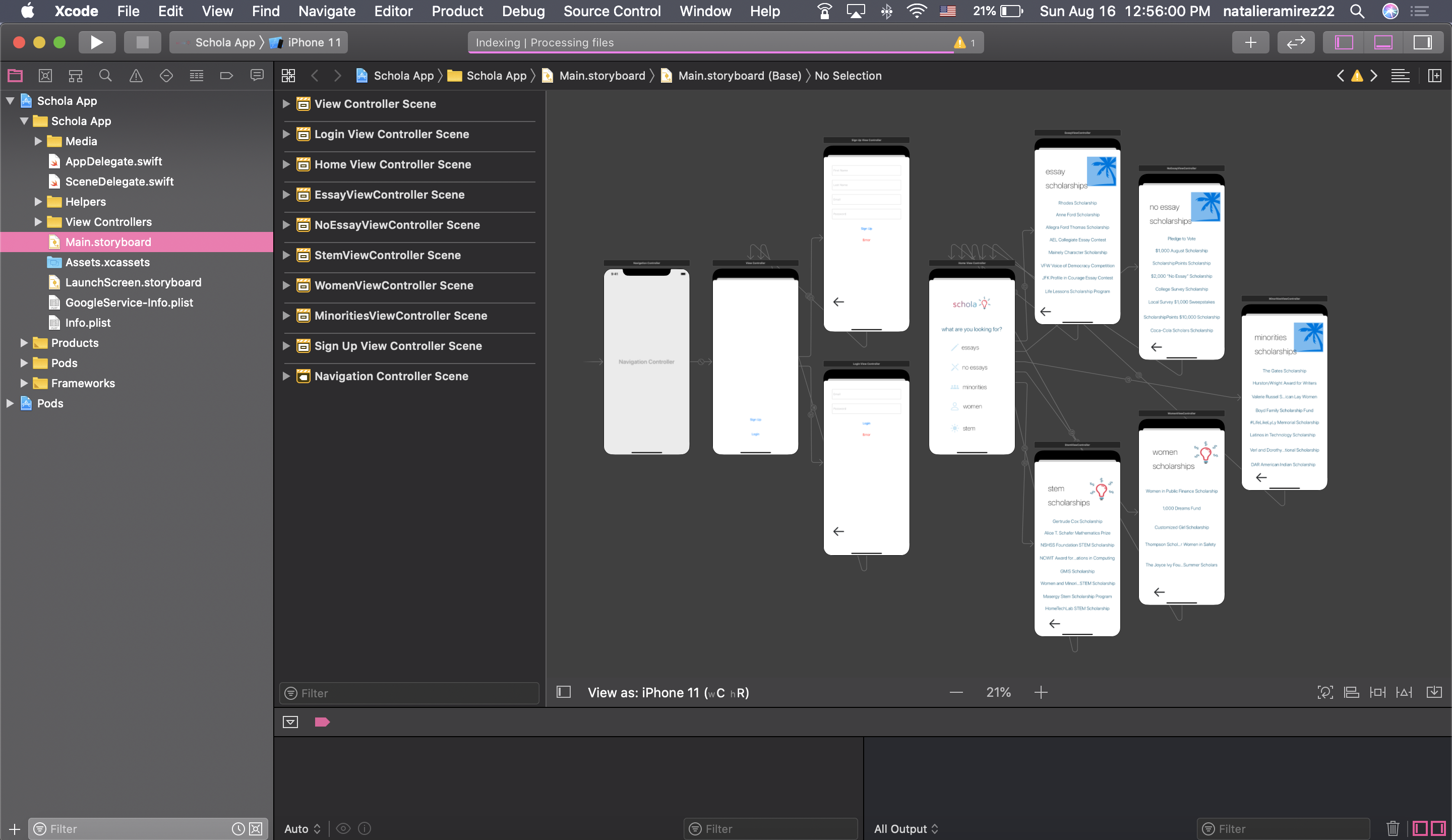Viewport: 1452px width, 840px height.
Task: Toggle the Inspectors panel visibility
Action: pyautogui.click(x=1422, y=42)
